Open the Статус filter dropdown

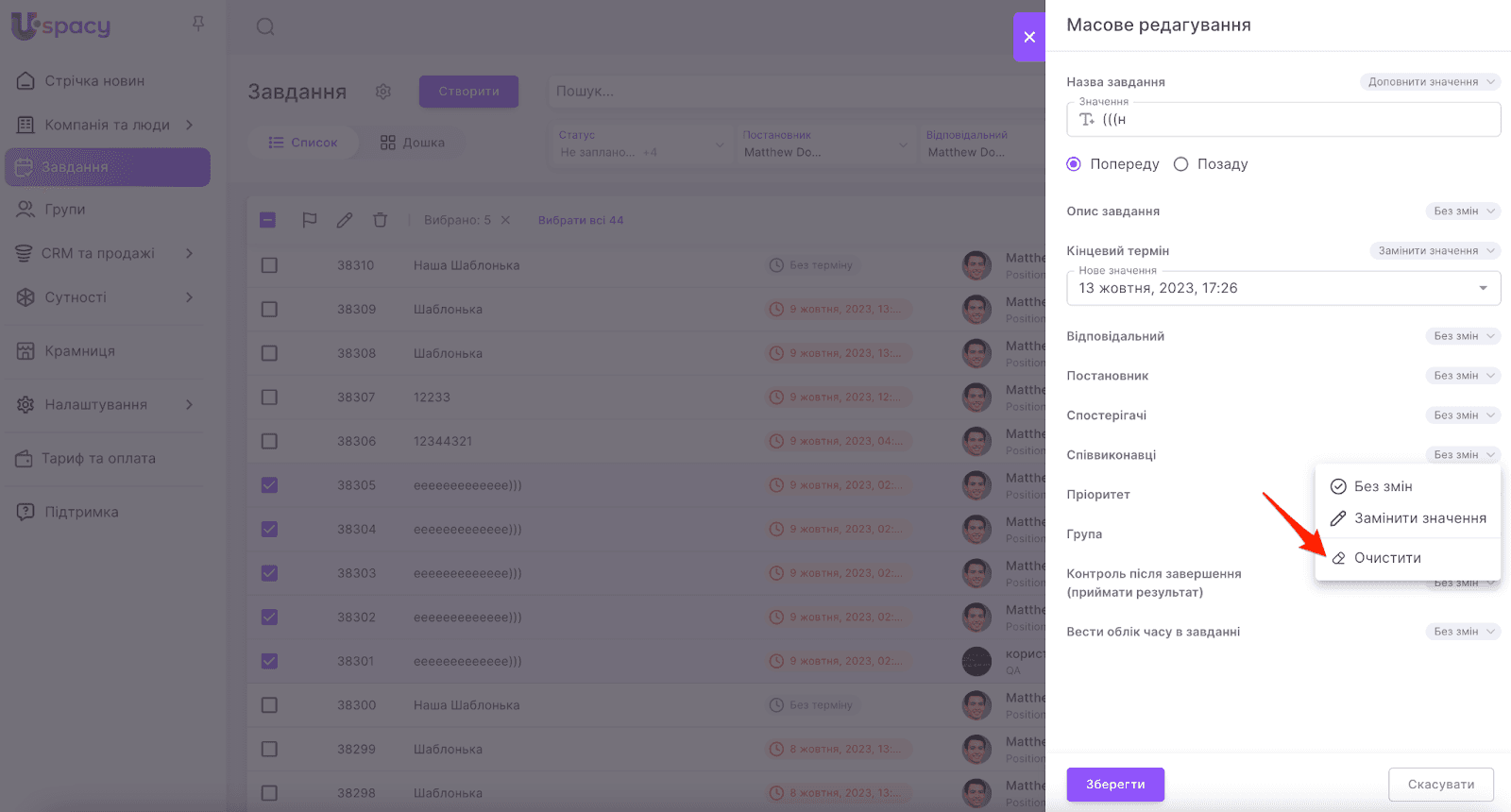click(642, 144)
